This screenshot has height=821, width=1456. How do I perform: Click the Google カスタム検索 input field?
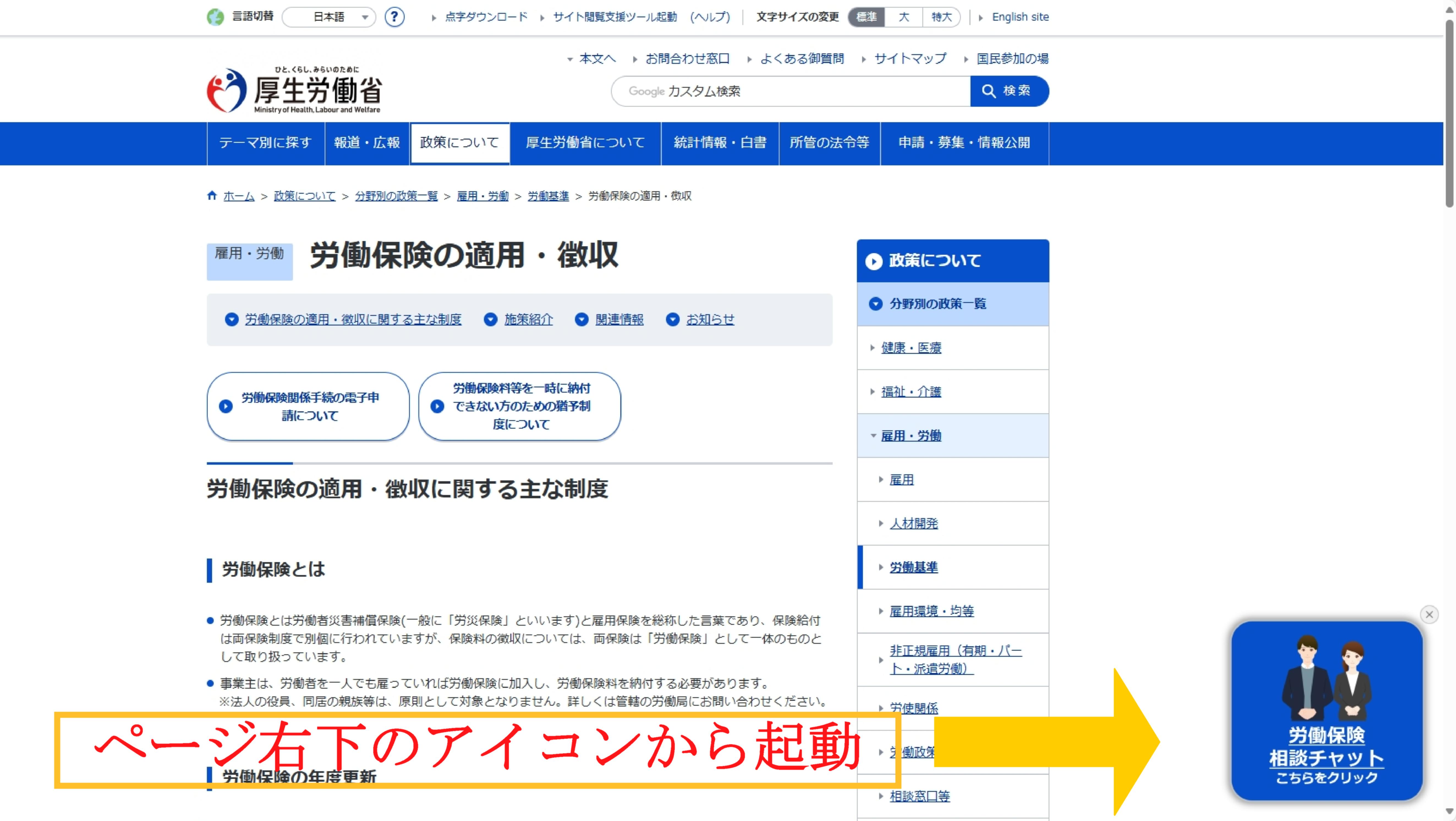coord(791,91)
